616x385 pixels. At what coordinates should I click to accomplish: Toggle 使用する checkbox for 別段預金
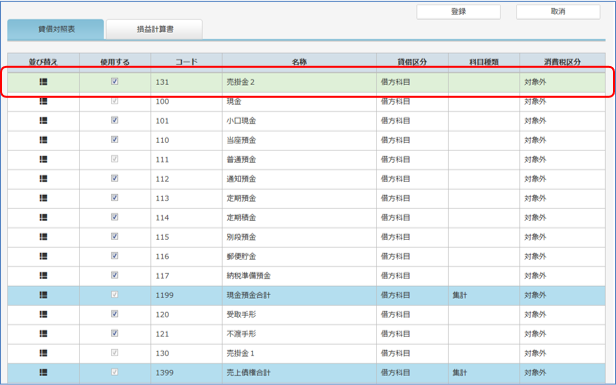click(x=115, y=236)
